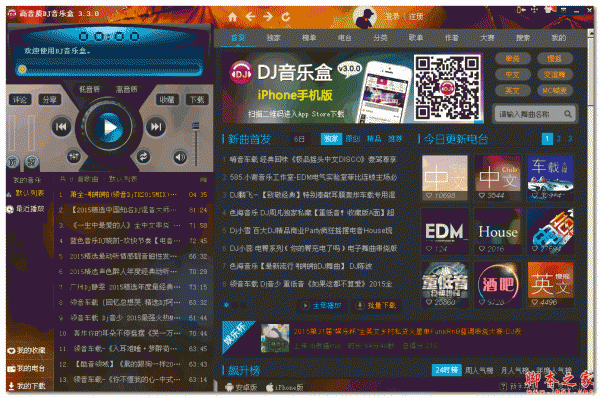The image size is (600, 398).
Task: Open the EDM radio thumbnail
Action: click(445, 231)
